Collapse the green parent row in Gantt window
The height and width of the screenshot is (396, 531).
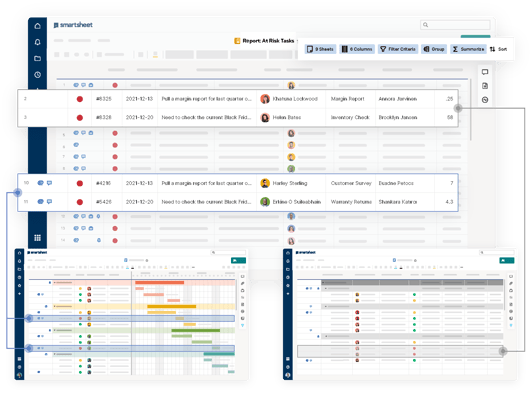[x=55, y=330]
